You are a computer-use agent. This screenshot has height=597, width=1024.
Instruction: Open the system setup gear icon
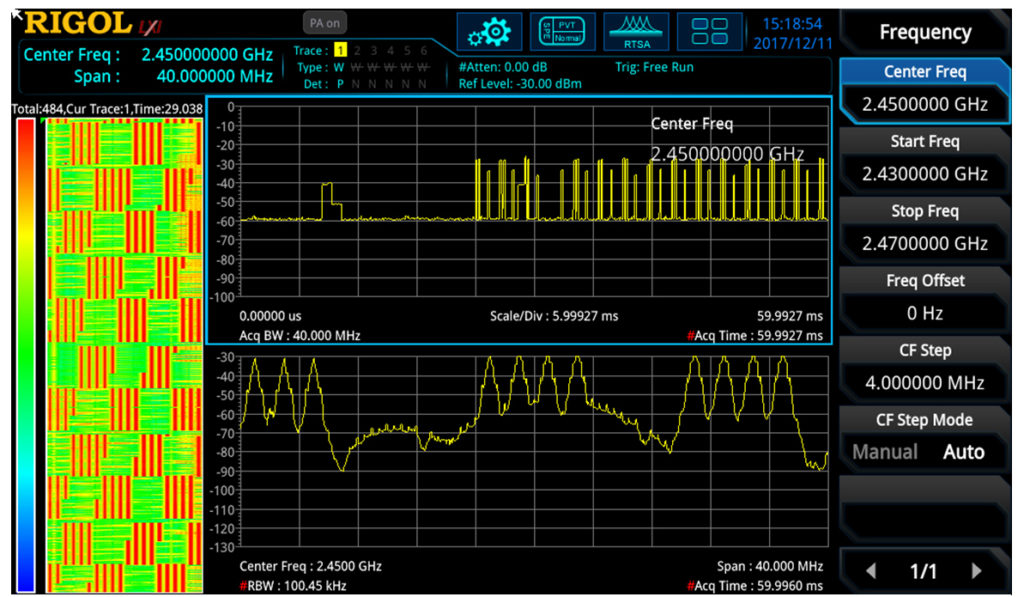tap(489, 31)
